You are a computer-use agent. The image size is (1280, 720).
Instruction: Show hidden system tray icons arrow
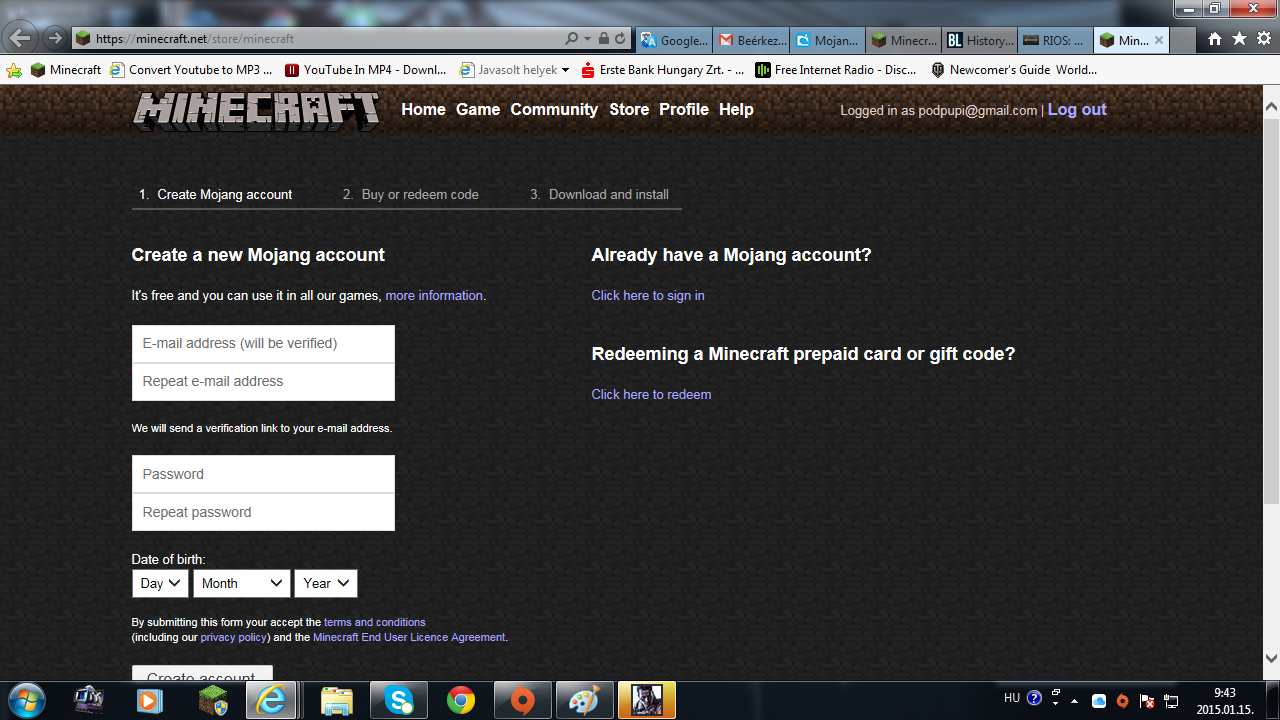pyautogui.click(x=1075, y=700)
